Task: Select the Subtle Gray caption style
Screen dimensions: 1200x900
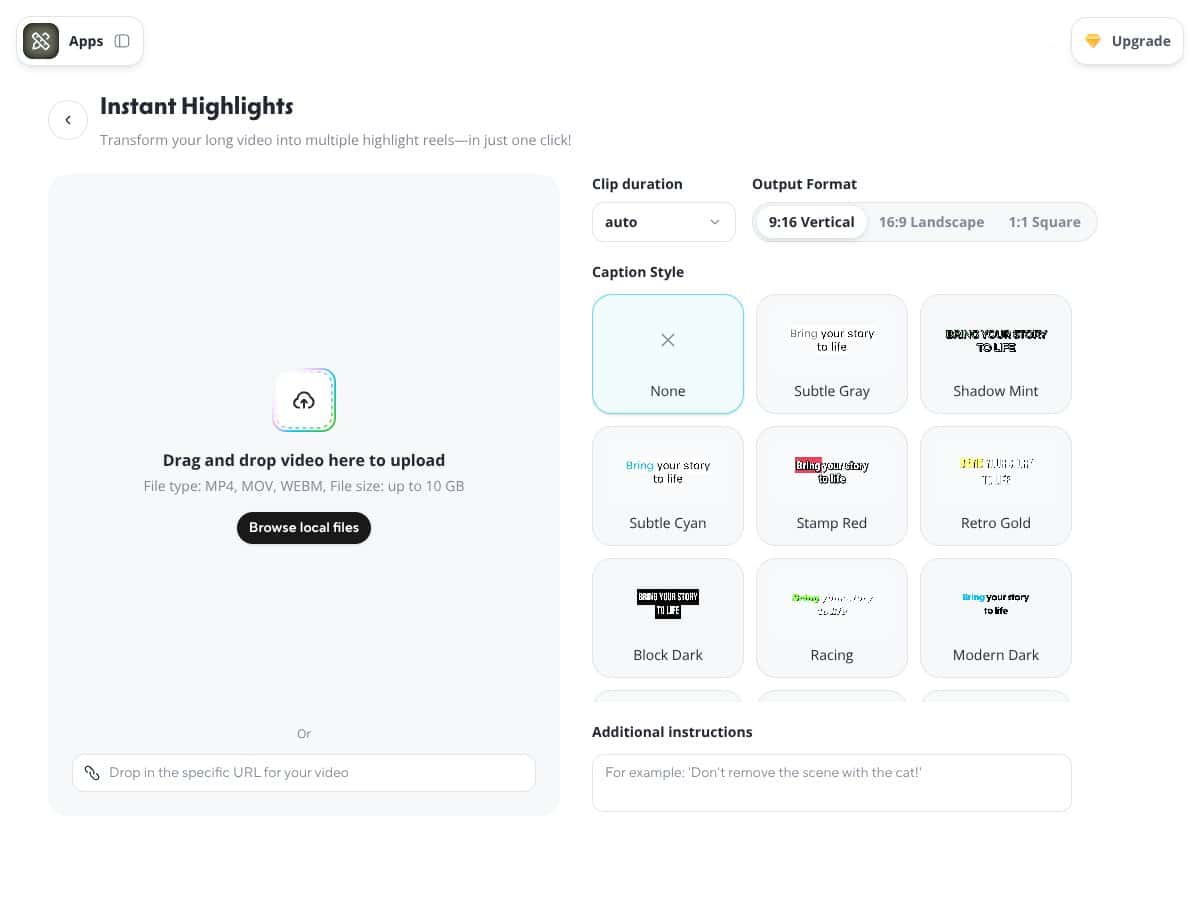Action: coord(832,354)
